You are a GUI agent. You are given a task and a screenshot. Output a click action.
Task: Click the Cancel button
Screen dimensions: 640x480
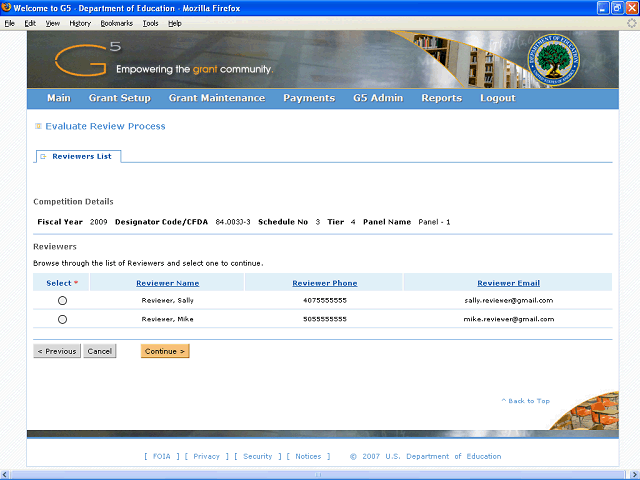[100, 351]
